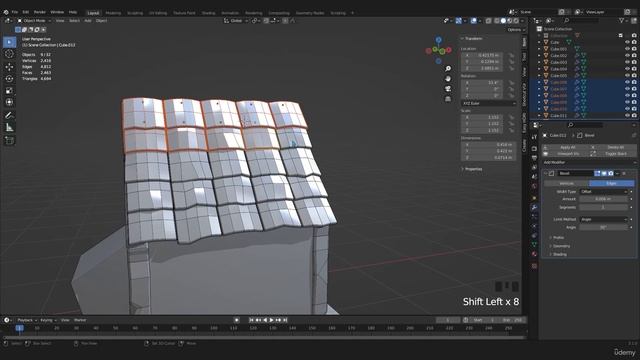The height and width of the screenshot is (360, 640).
Task: Click the viewport zoom magnifier icon
Action: (x=448, y=69)
